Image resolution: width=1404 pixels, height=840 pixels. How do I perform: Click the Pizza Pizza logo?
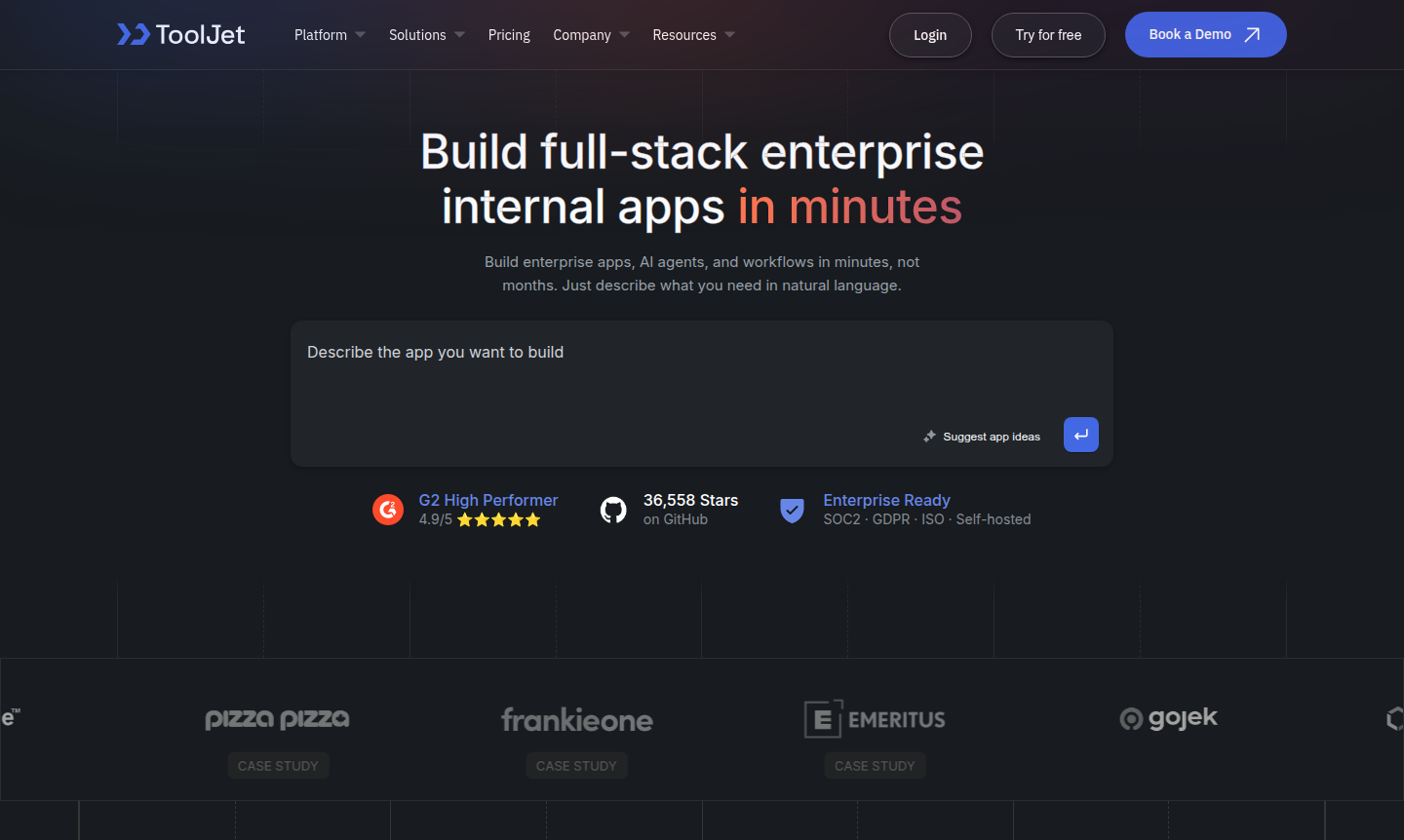tap(277, 719)
